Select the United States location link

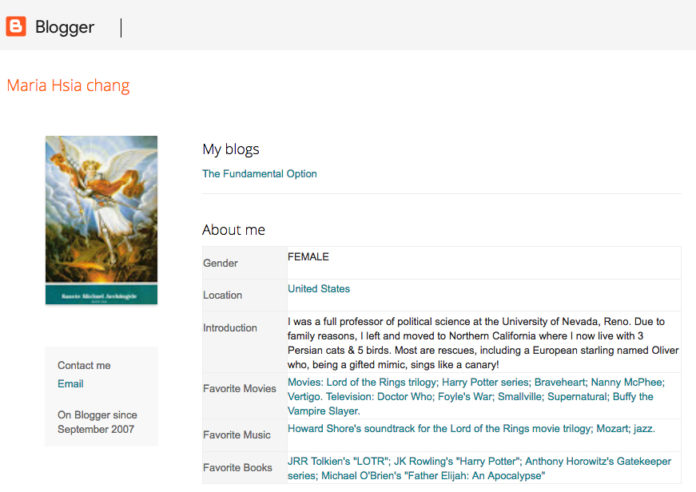click(318, 289)
